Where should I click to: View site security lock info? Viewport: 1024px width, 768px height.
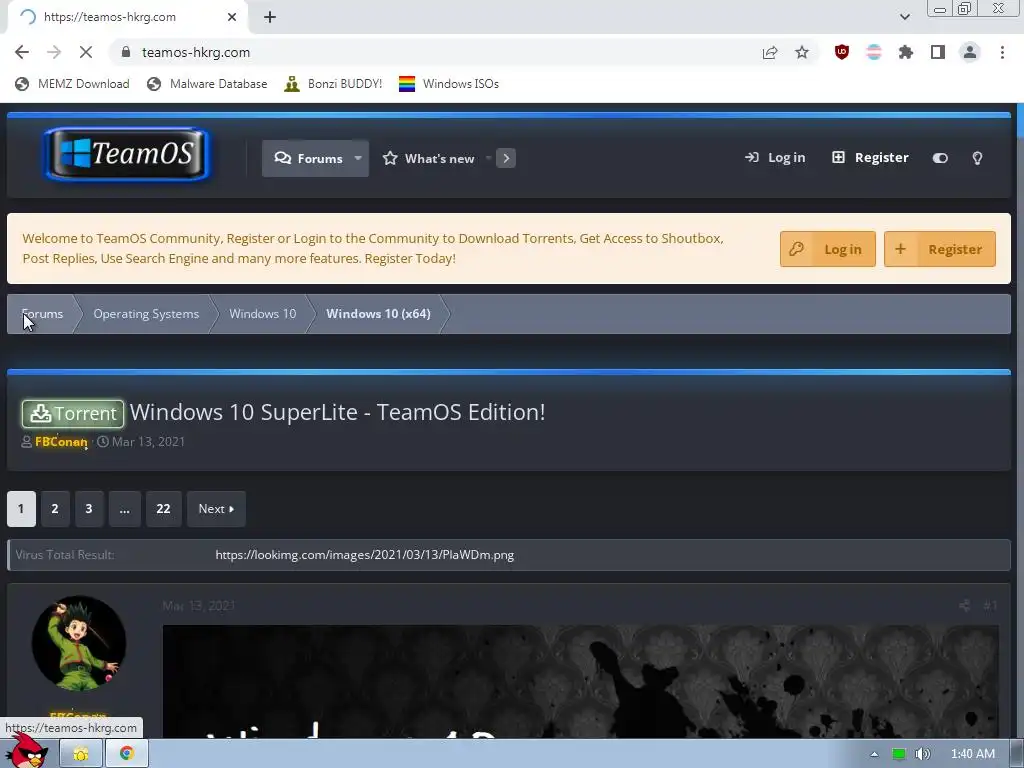126,52
